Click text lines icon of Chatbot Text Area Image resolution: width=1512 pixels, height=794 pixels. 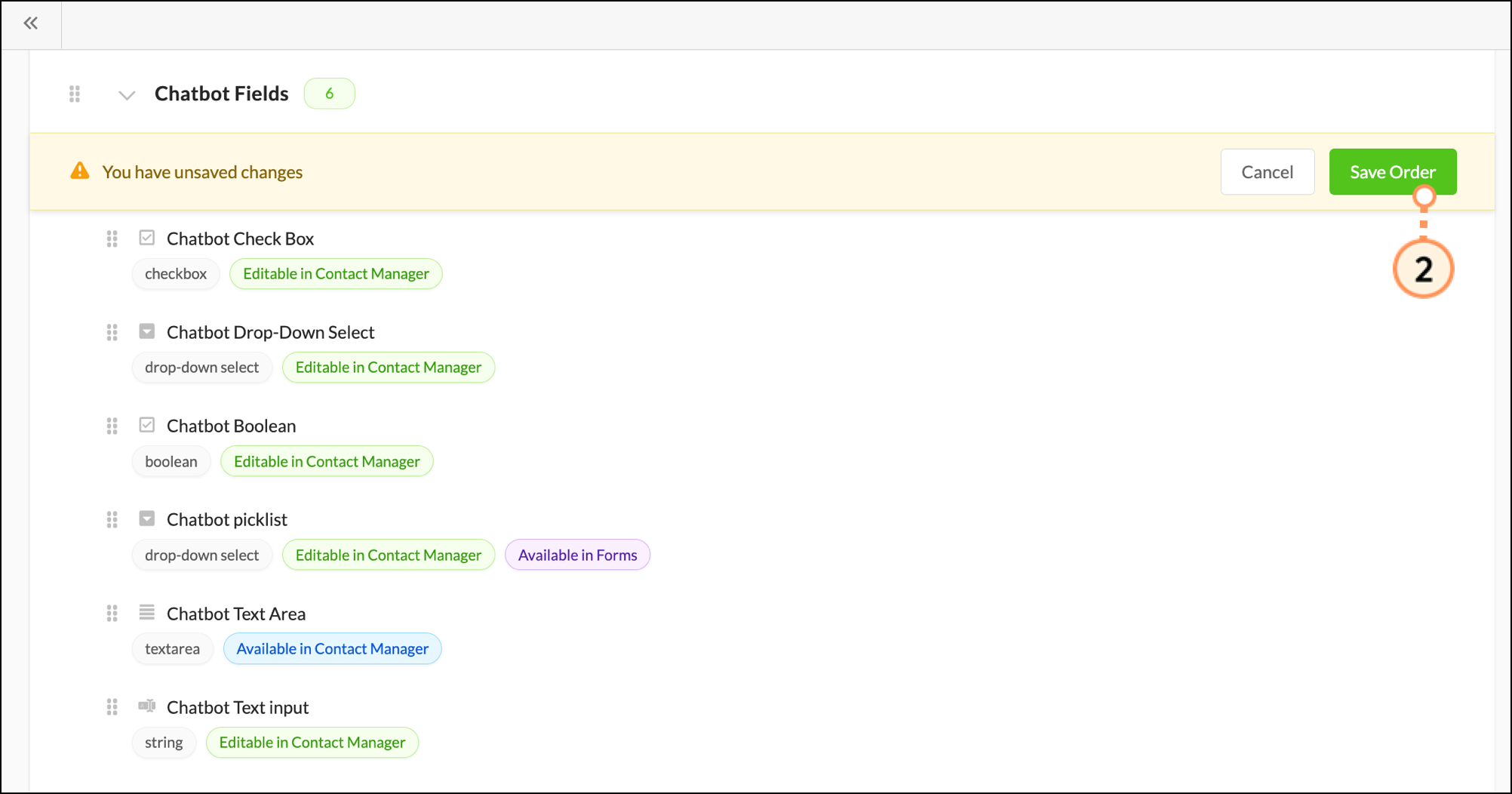147,612
